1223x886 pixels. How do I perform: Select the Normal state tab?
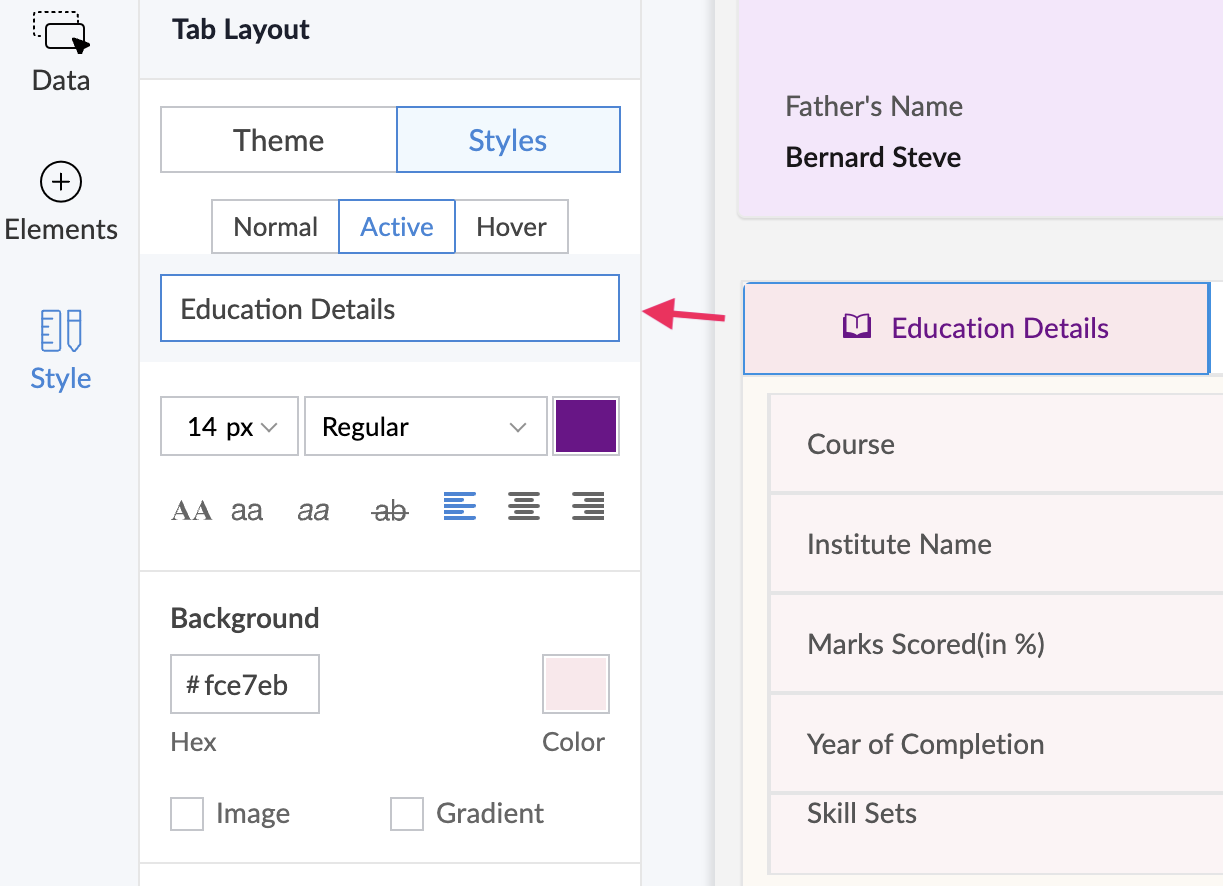[275, 227]
